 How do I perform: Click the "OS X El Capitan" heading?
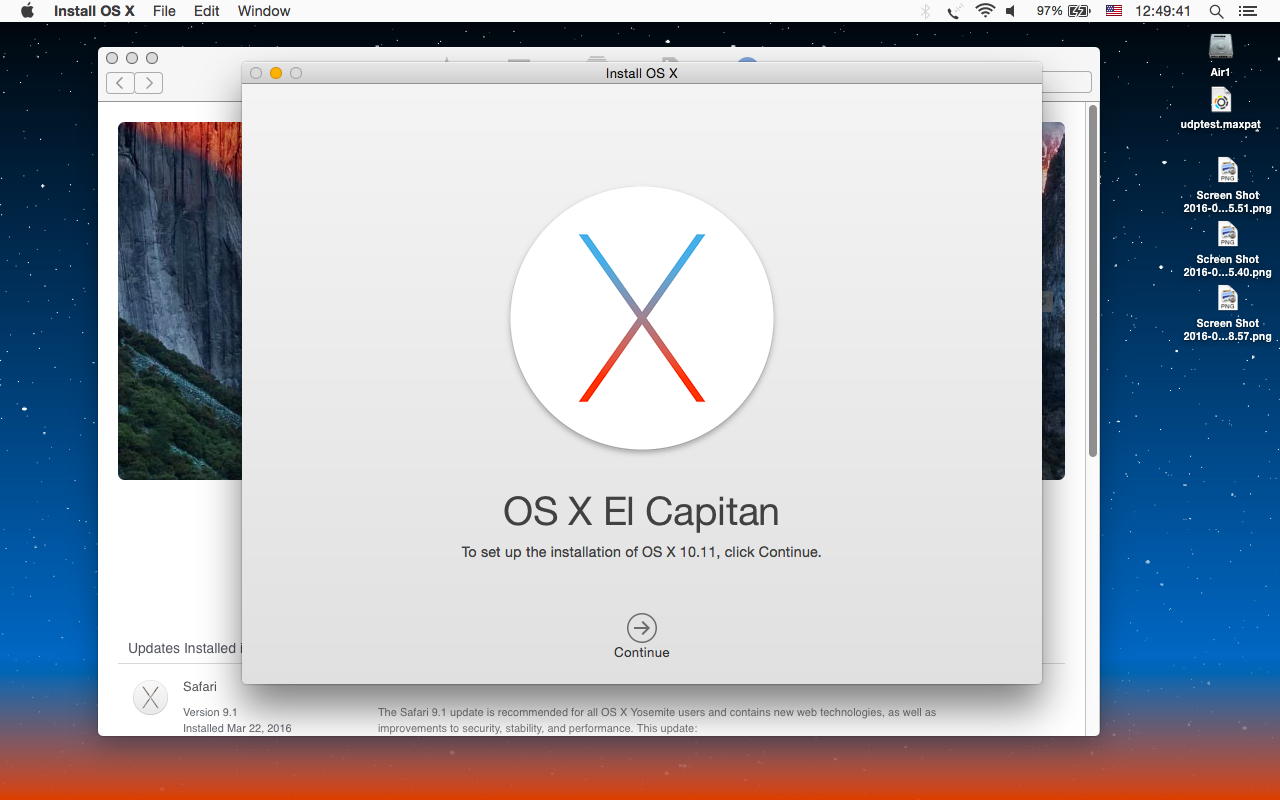pos(641,512)
